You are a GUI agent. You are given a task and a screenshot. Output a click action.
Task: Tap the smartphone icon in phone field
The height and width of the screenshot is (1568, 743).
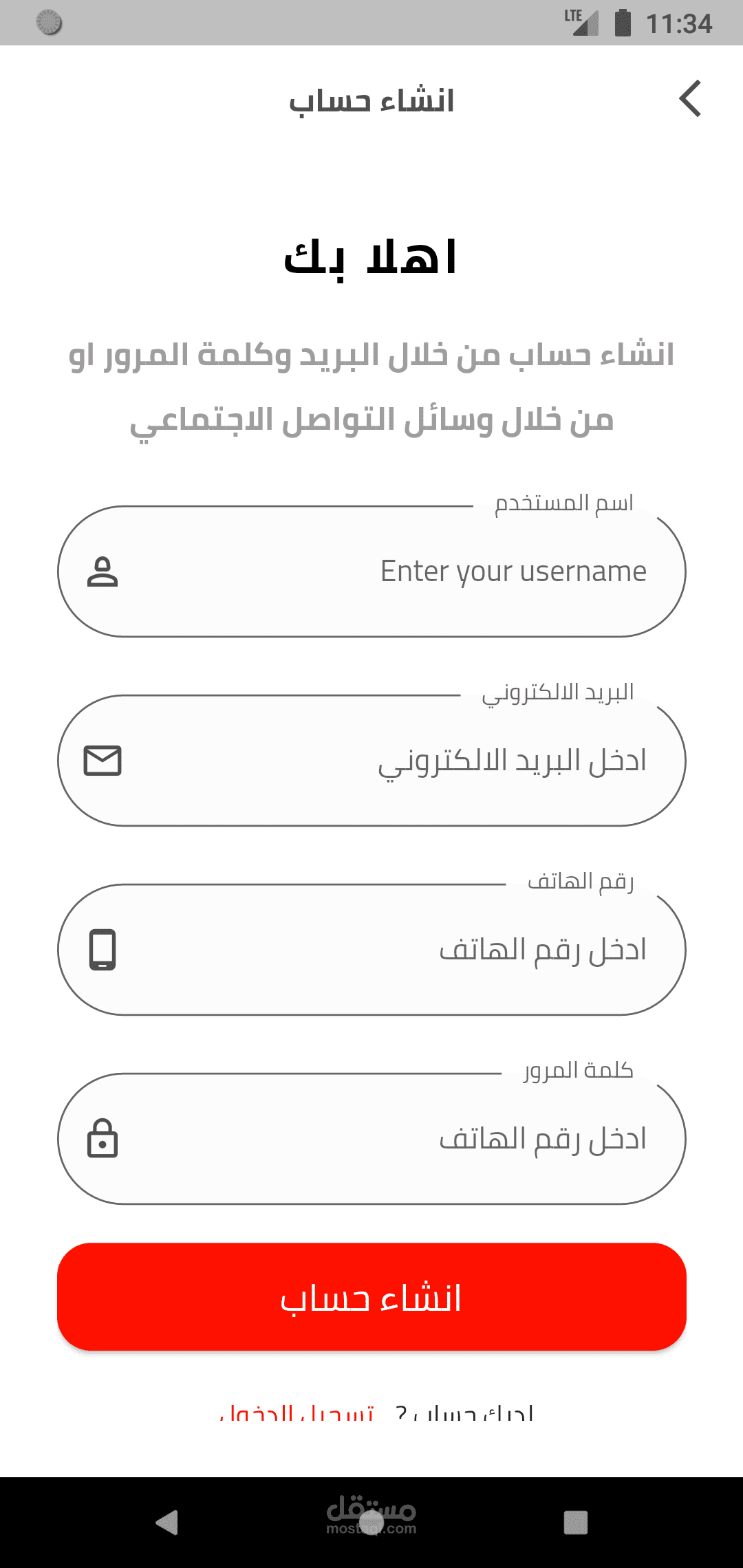point(103,950)
